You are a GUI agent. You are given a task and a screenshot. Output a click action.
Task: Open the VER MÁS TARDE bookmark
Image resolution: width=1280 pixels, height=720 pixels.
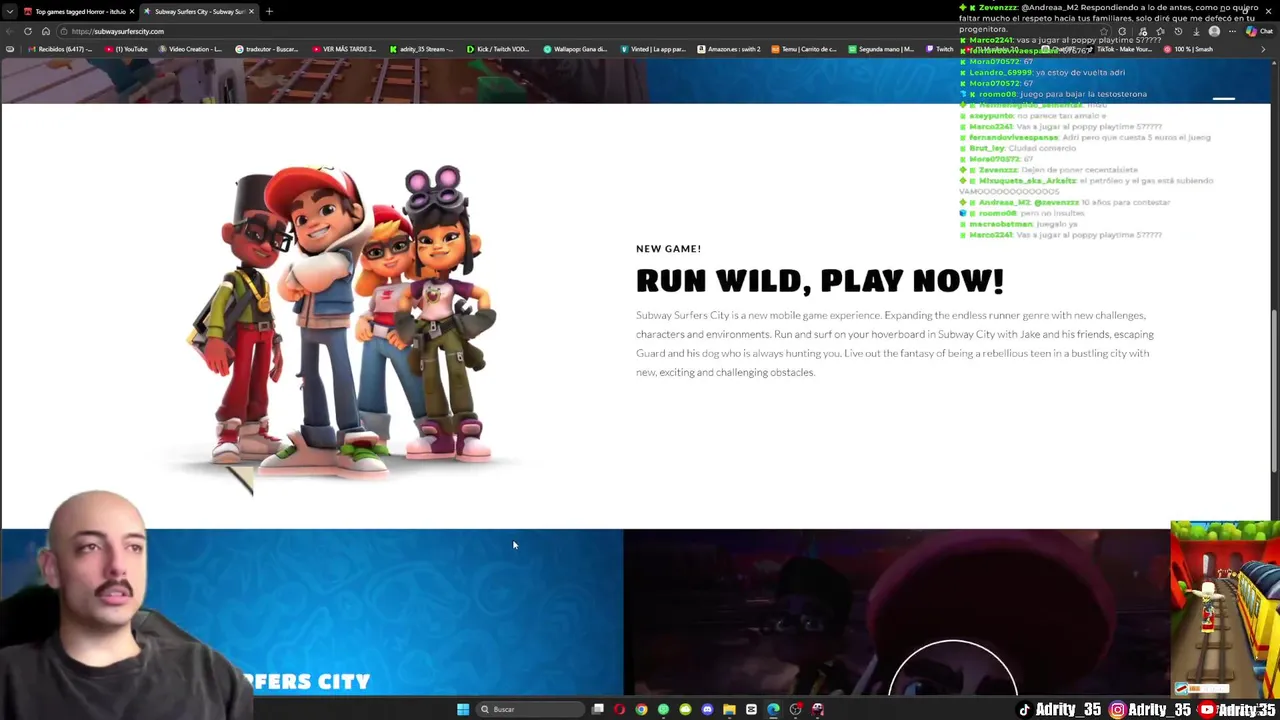tap(344, 49)
